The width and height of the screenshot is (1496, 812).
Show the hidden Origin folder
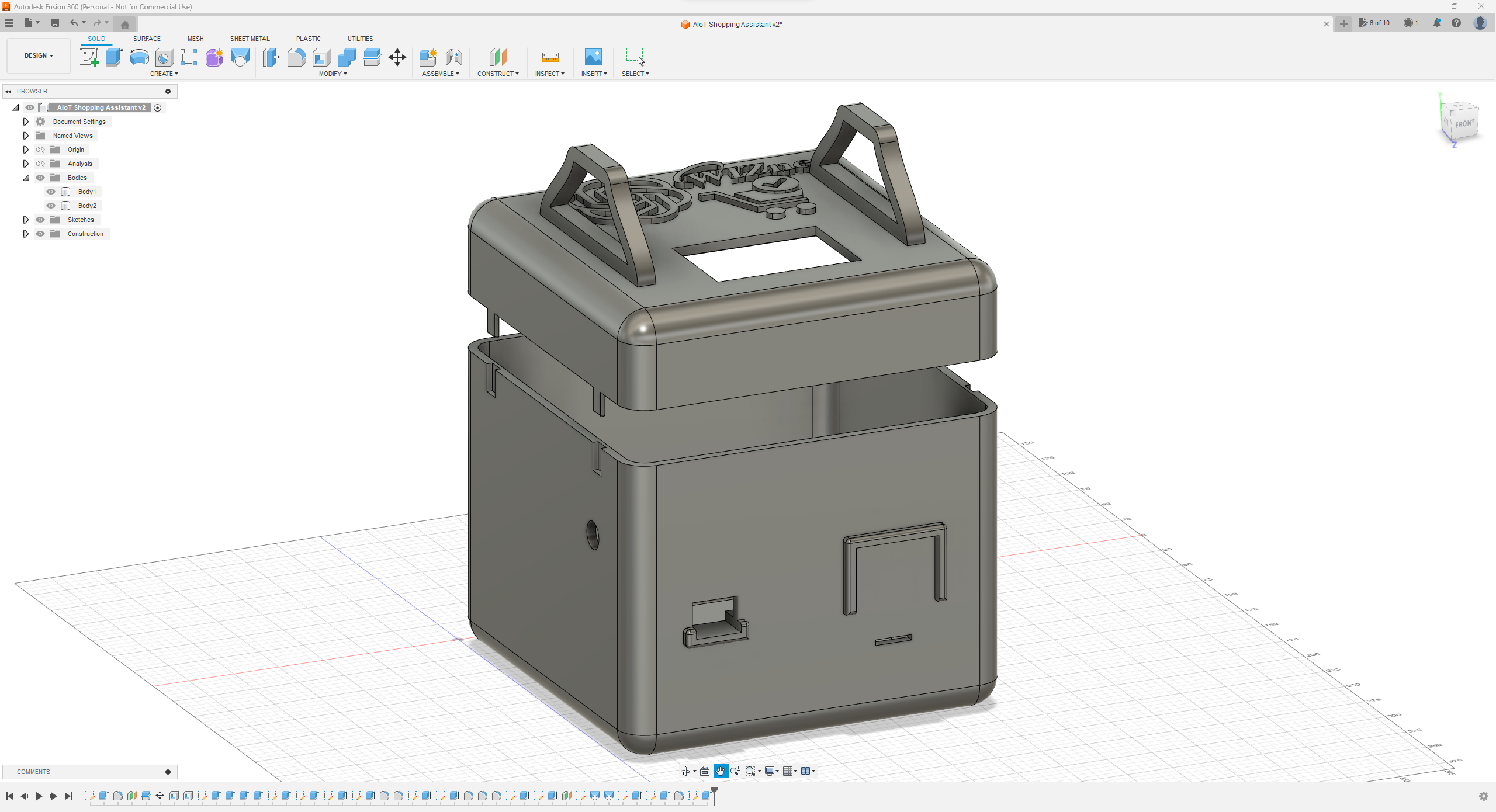point(40,150)
